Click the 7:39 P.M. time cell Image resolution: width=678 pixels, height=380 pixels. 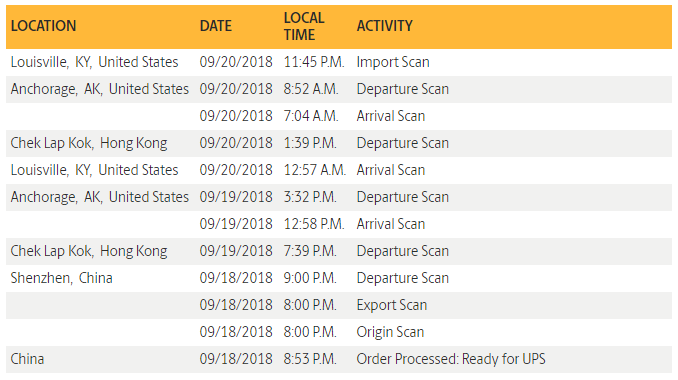pos(310,251)
